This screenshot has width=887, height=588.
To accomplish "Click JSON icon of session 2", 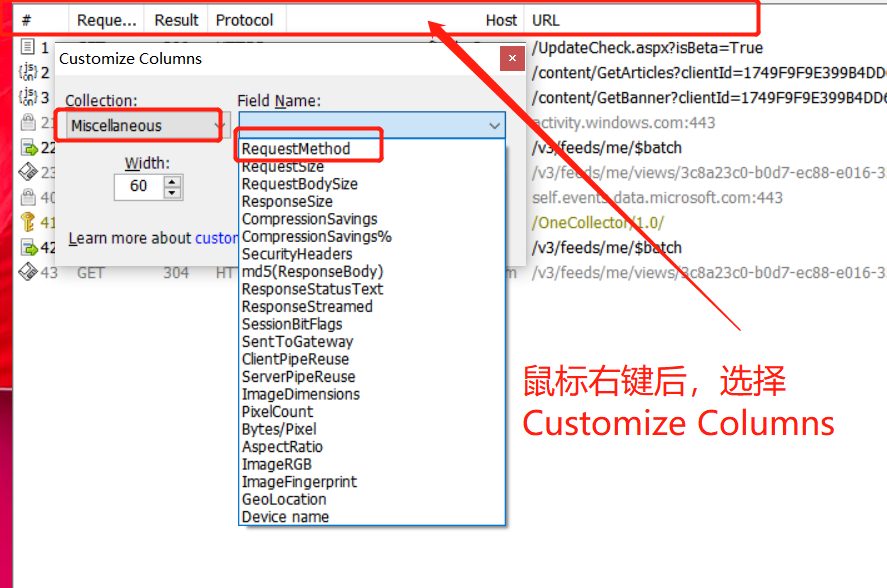I will [x=28, y=72].
